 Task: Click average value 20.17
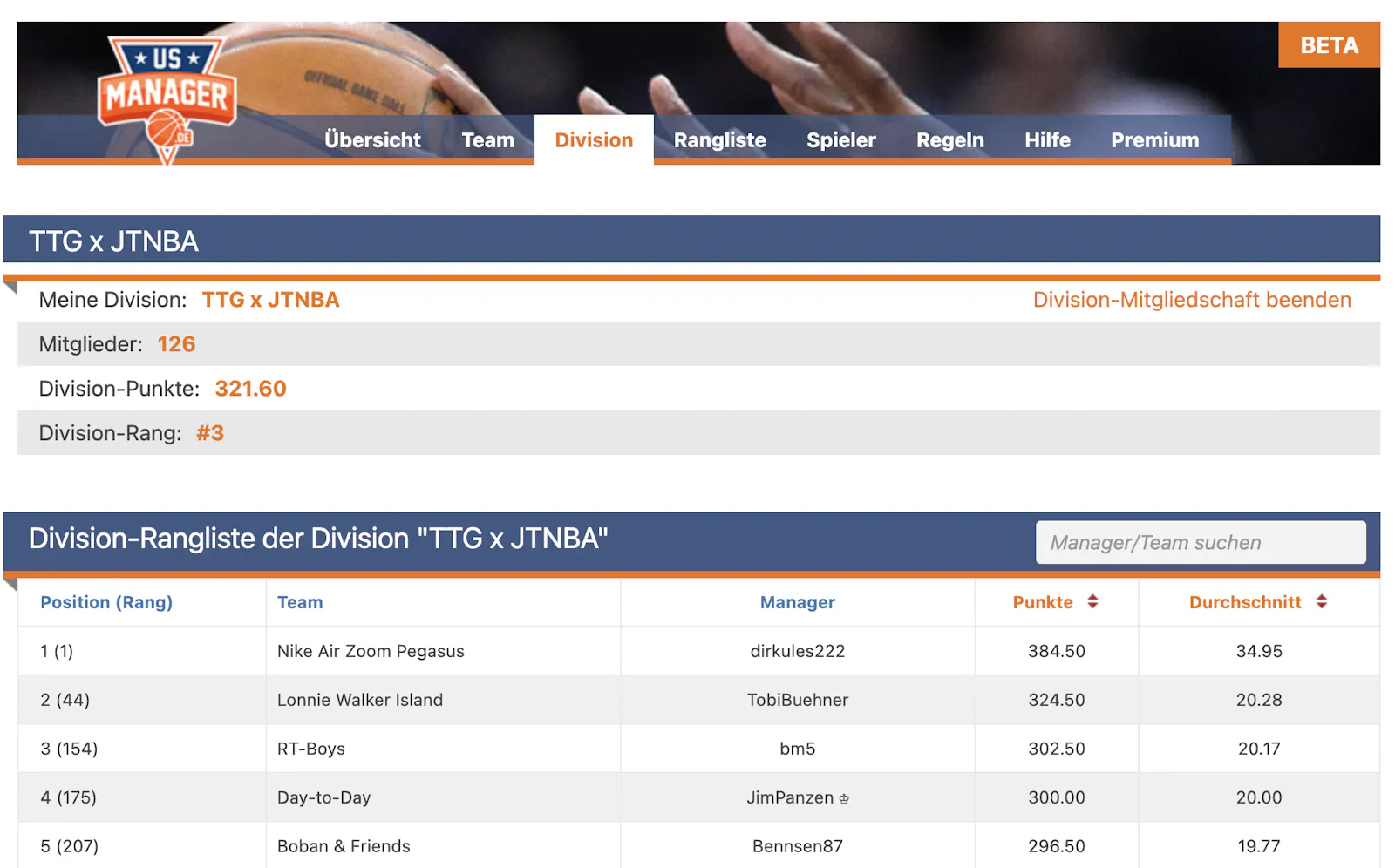coord(1259,749)
